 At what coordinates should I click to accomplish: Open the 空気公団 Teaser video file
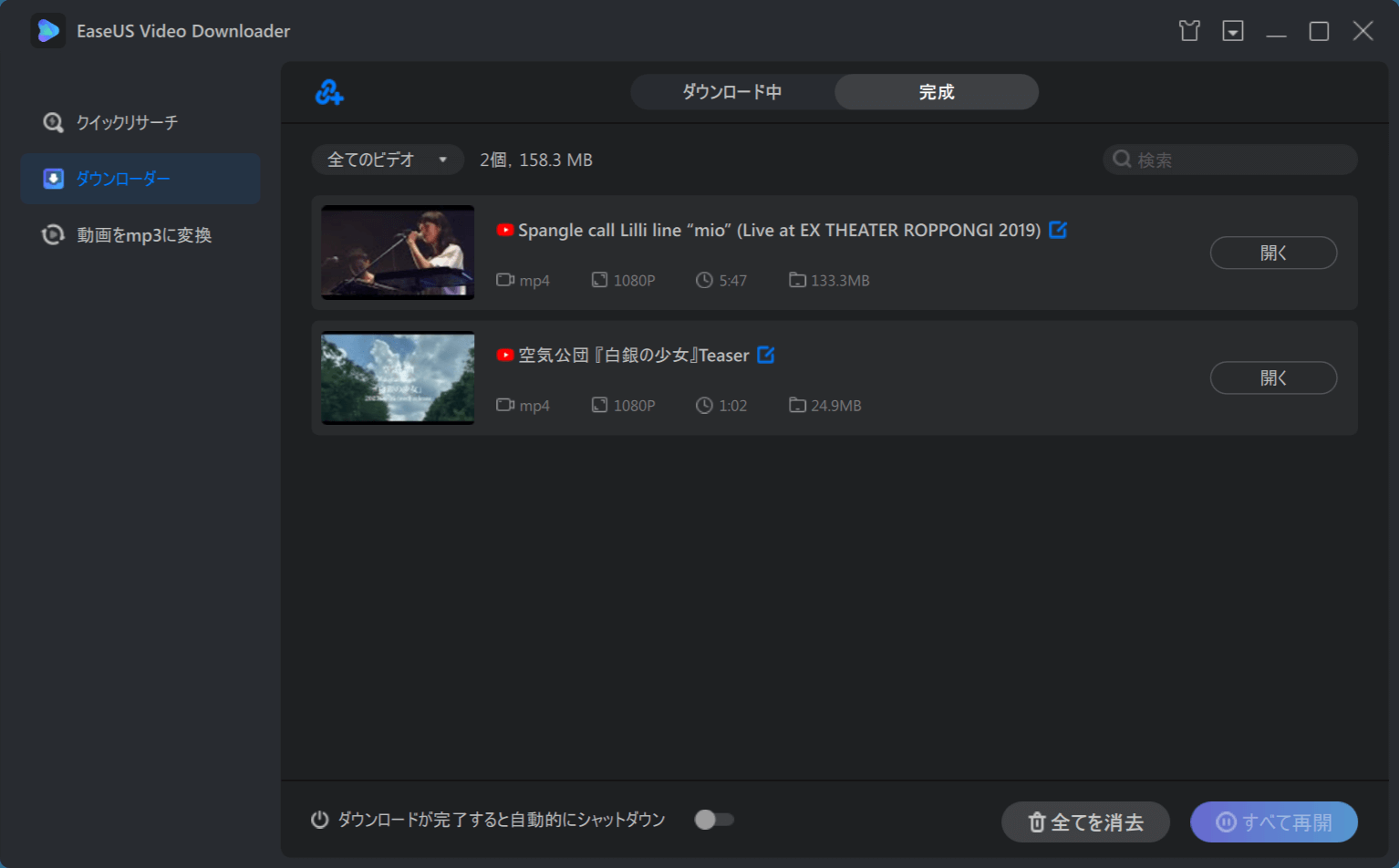coord(1273,377)
